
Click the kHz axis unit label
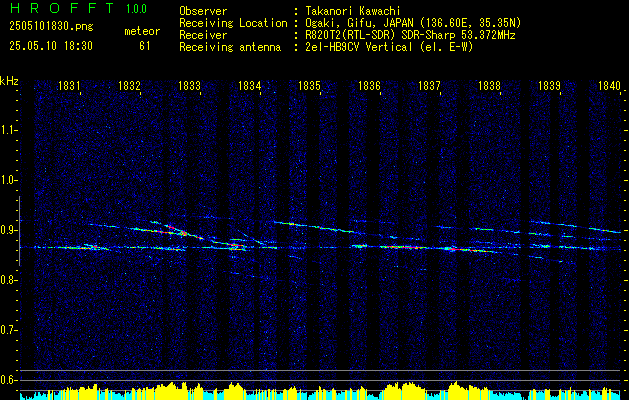9,81
